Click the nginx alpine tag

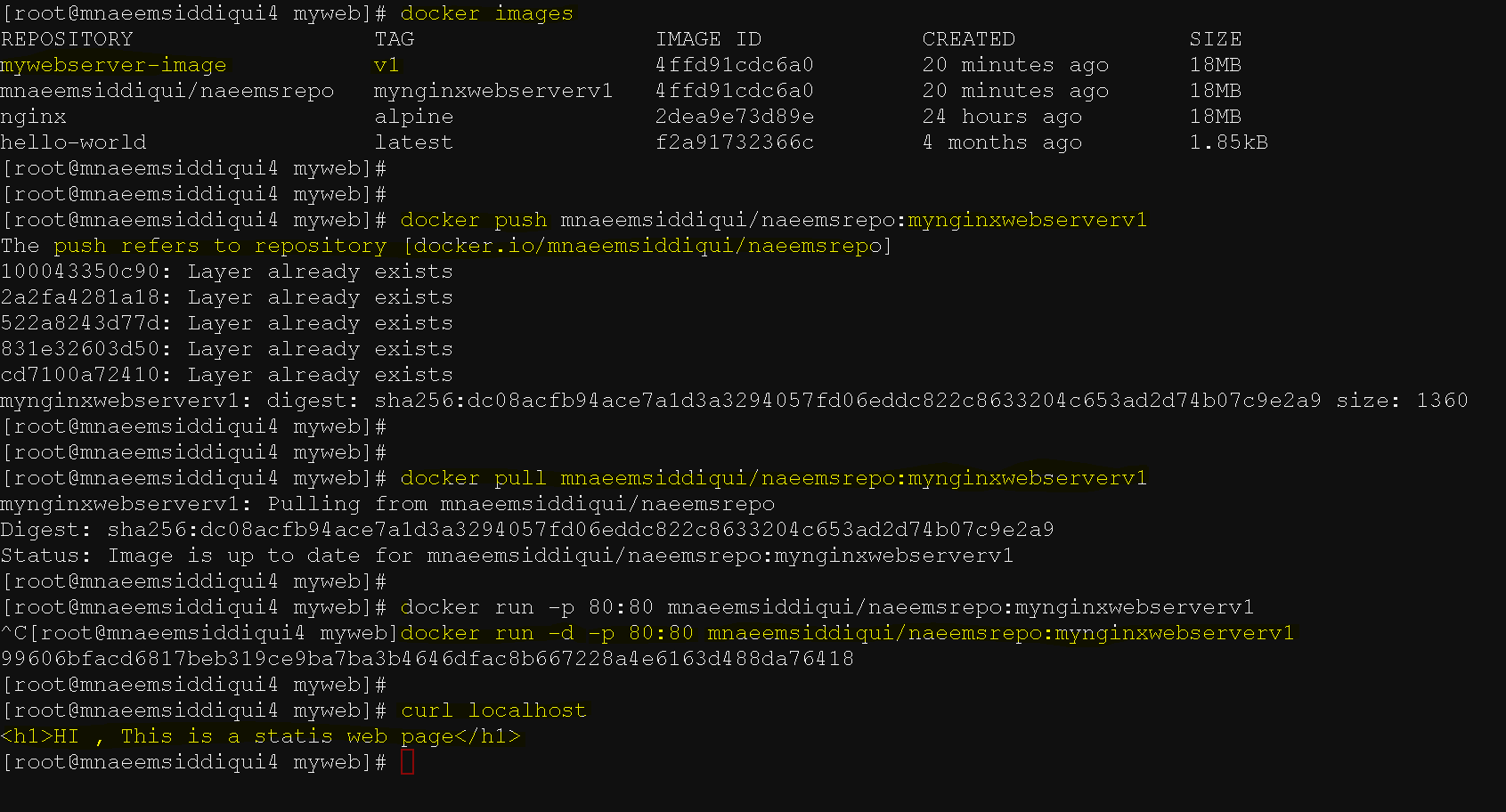(413, 117)
